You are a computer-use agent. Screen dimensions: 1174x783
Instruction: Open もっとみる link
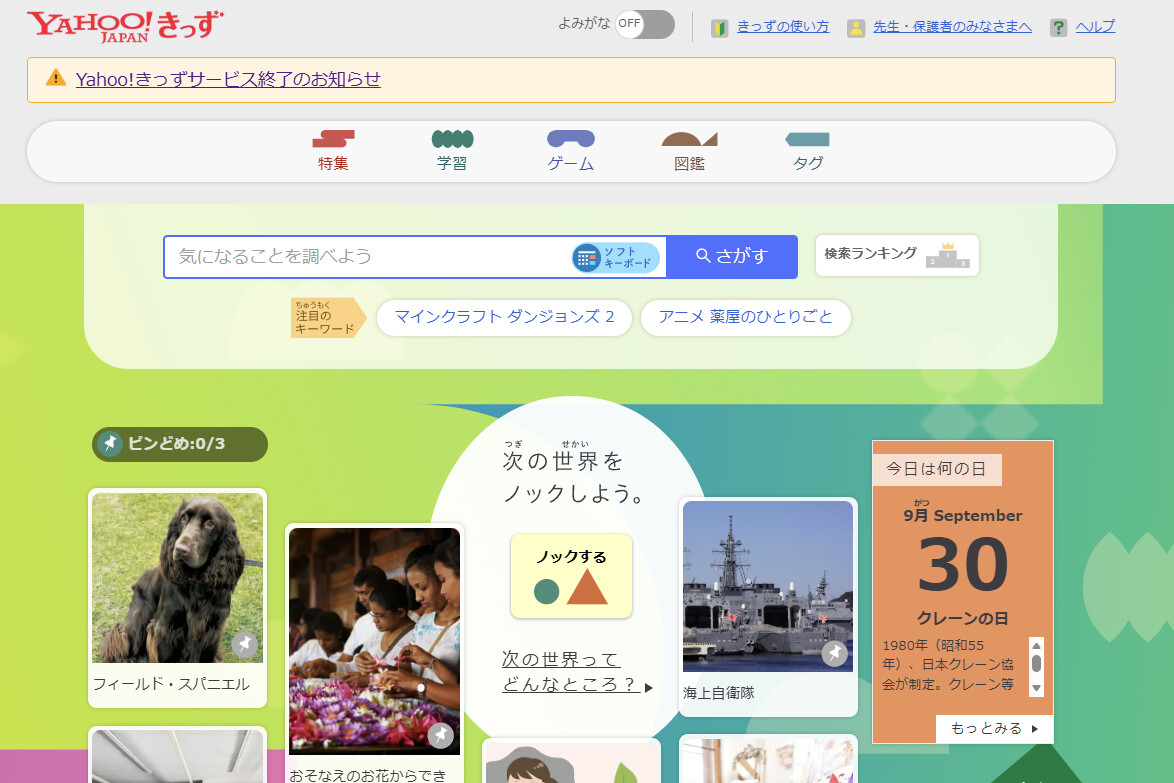(994, 728)
